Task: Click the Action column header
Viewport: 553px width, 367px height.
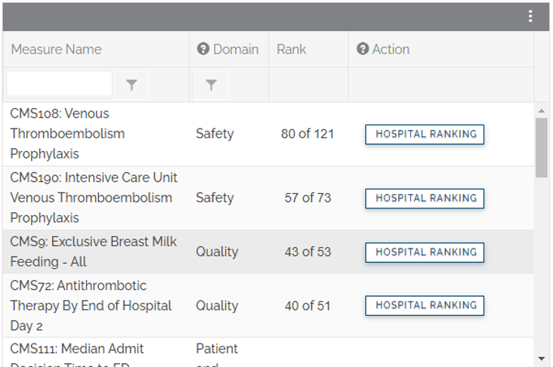Action: coord(390,49)
